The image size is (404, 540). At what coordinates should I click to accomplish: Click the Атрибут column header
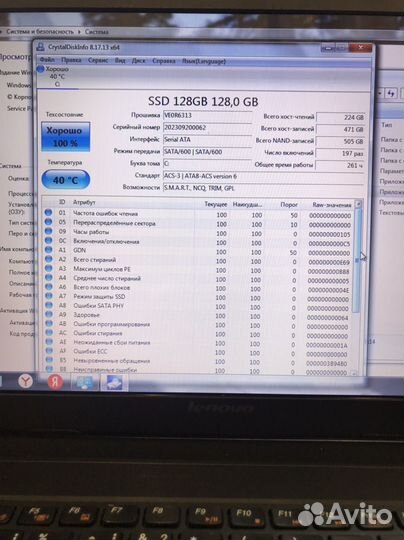84,202
